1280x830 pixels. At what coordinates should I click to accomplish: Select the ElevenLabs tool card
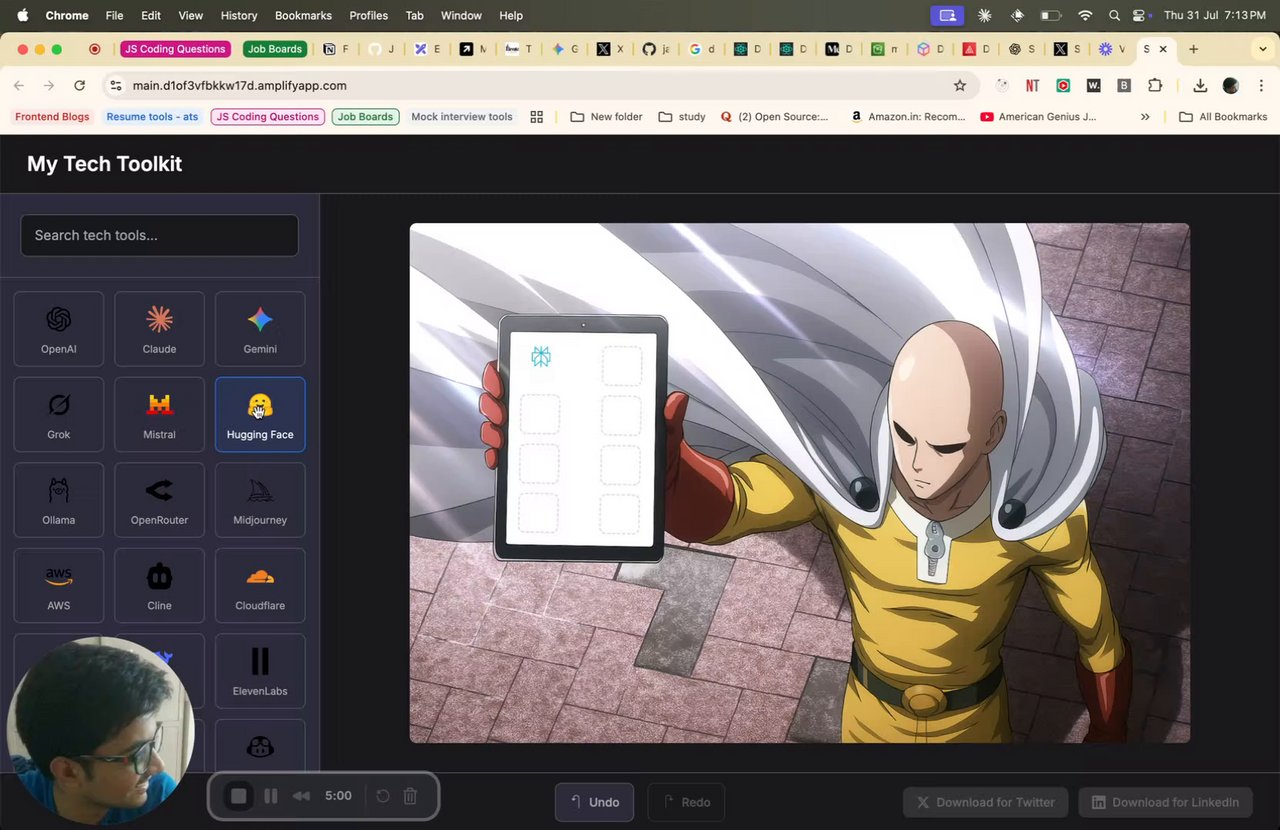point(260,671)
